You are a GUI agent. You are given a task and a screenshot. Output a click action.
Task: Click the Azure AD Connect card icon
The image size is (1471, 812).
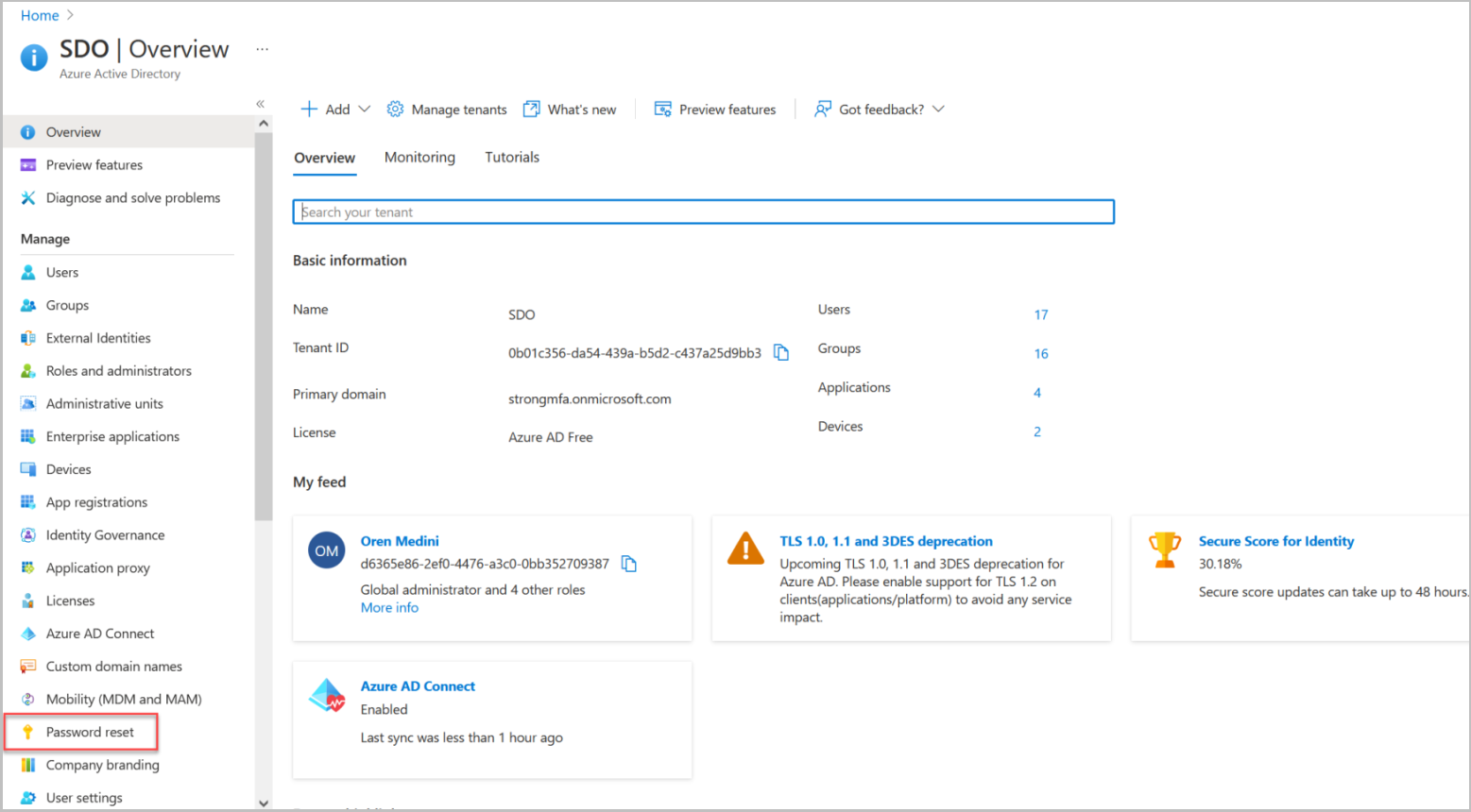point(327,696)
